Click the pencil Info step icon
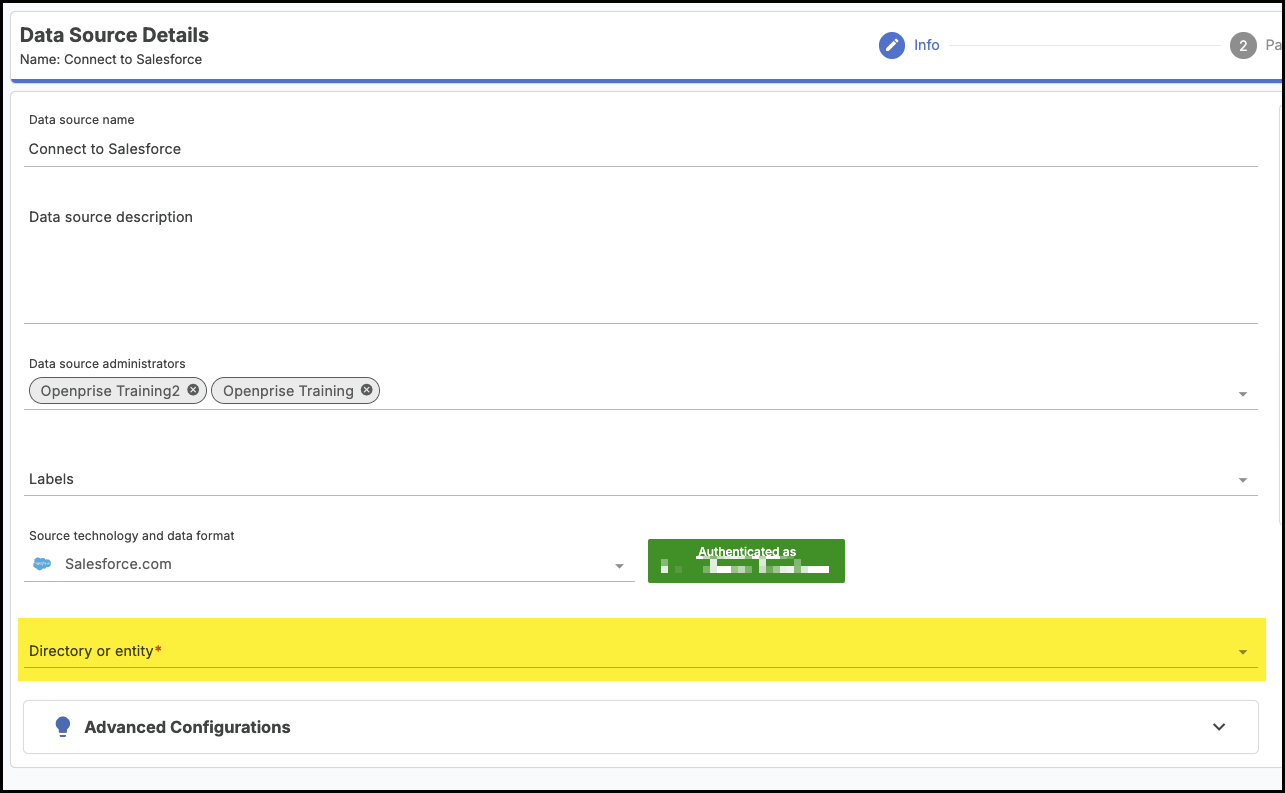The image size is (1285, 793). [891, 45]
